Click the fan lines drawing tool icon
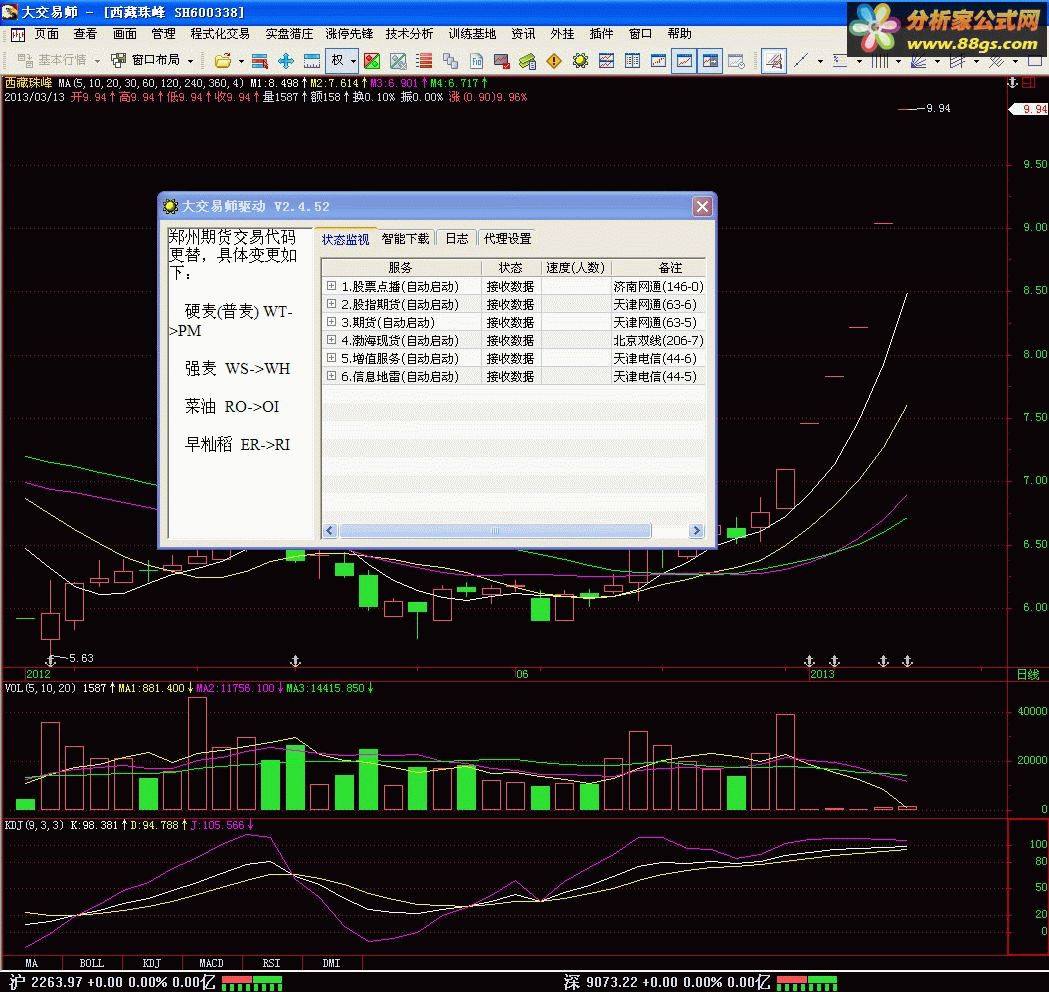The image size is (1049, 992). [919, 61]
